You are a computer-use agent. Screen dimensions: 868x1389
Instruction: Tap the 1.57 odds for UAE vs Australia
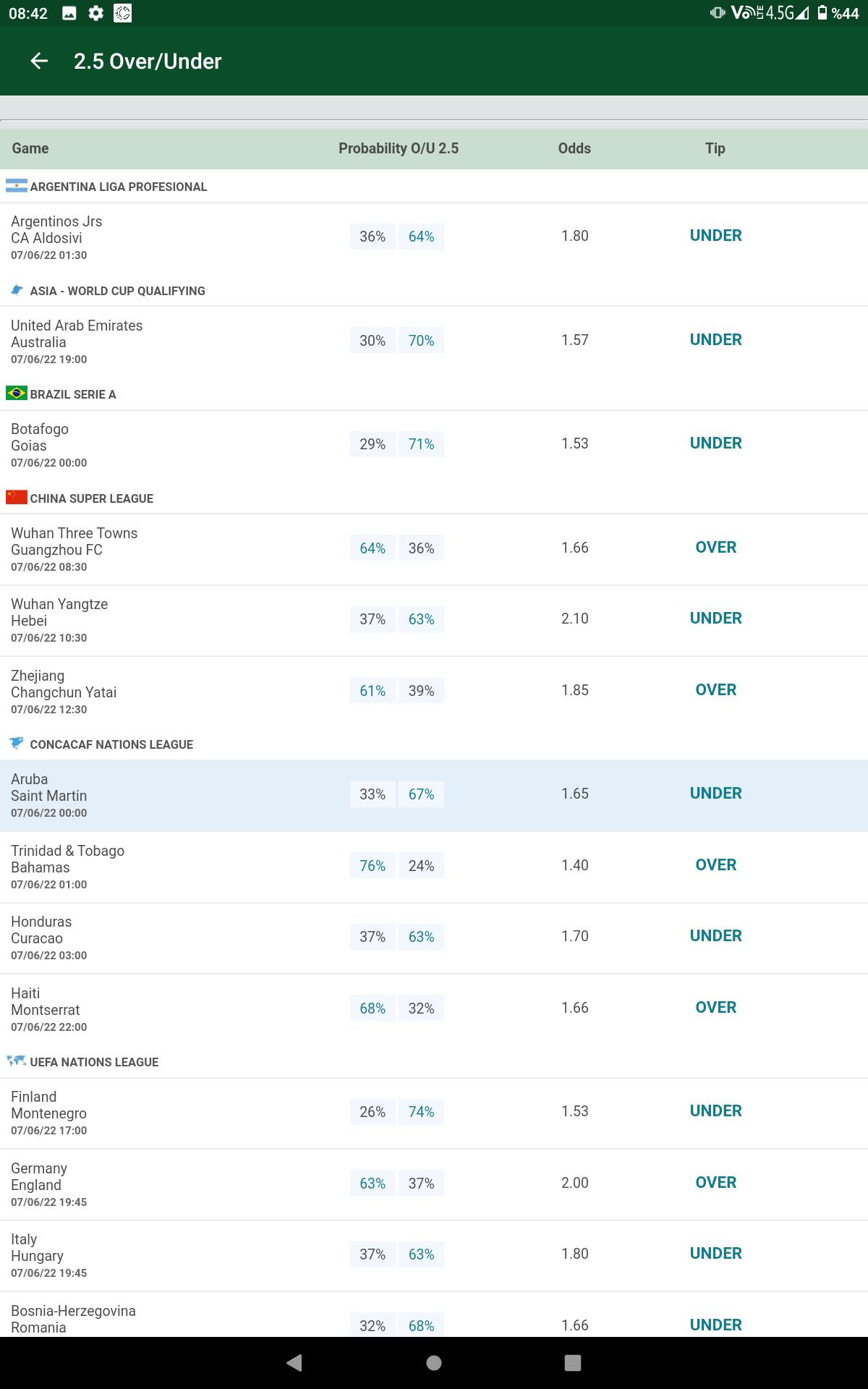pos(574,340)
